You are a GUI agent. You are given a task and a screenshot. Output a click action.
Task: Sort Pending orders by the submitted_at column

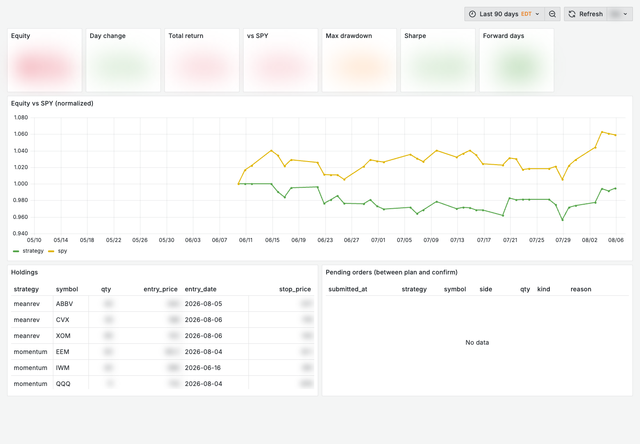click(348, 289)
